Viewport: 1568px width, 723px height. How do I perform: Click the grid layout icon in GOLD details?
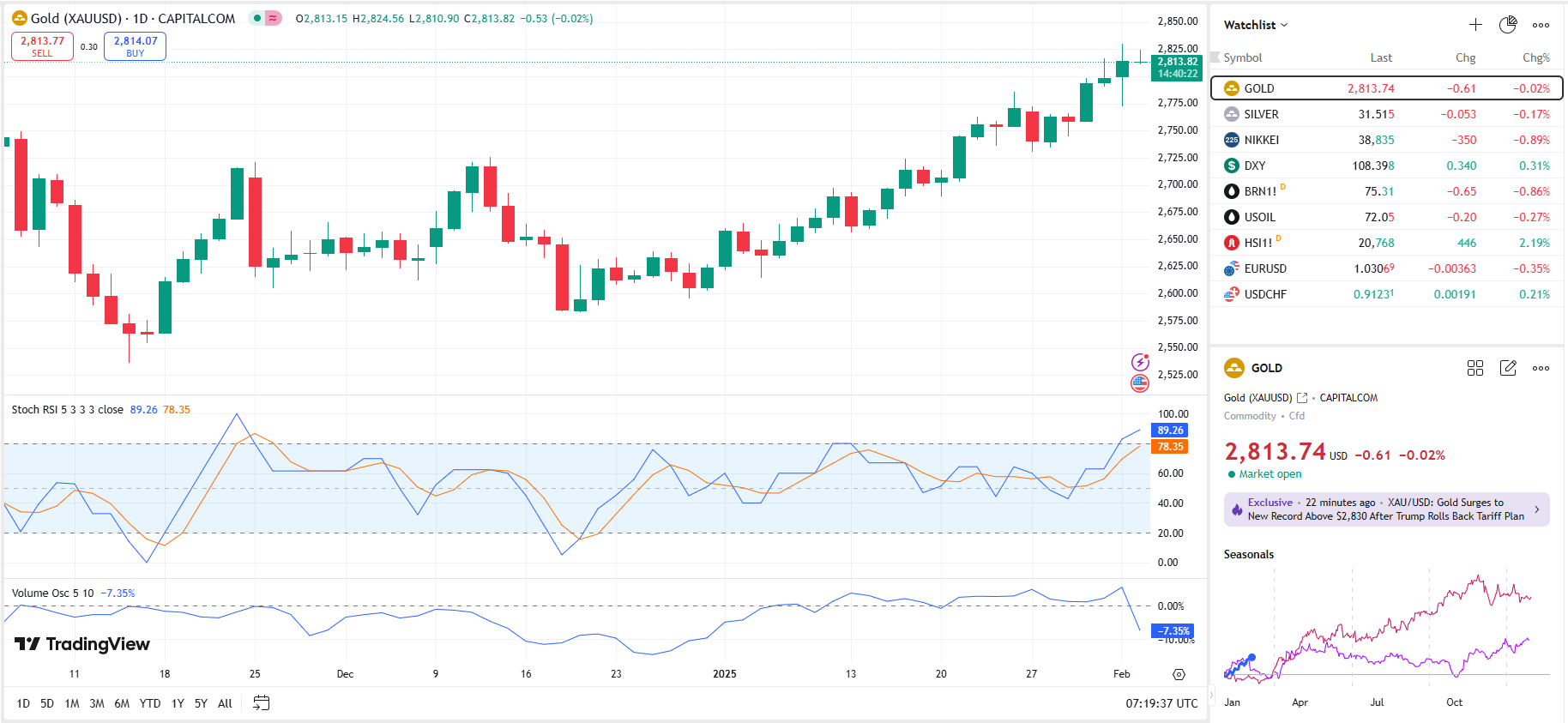[1475, 368]
